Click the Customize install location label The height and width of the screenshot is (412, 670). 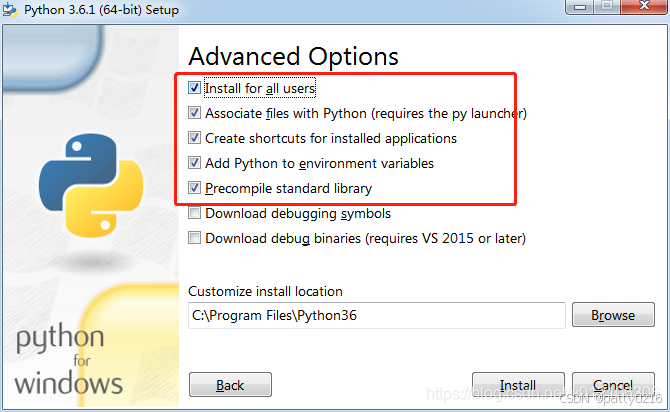tap(265, 291)
